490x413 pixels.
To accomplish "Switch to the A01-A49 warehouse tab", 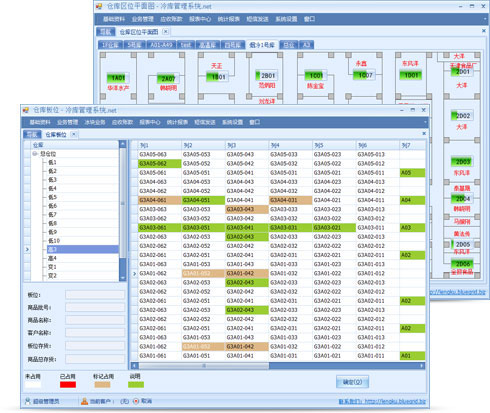I will [x=161, y=45].
